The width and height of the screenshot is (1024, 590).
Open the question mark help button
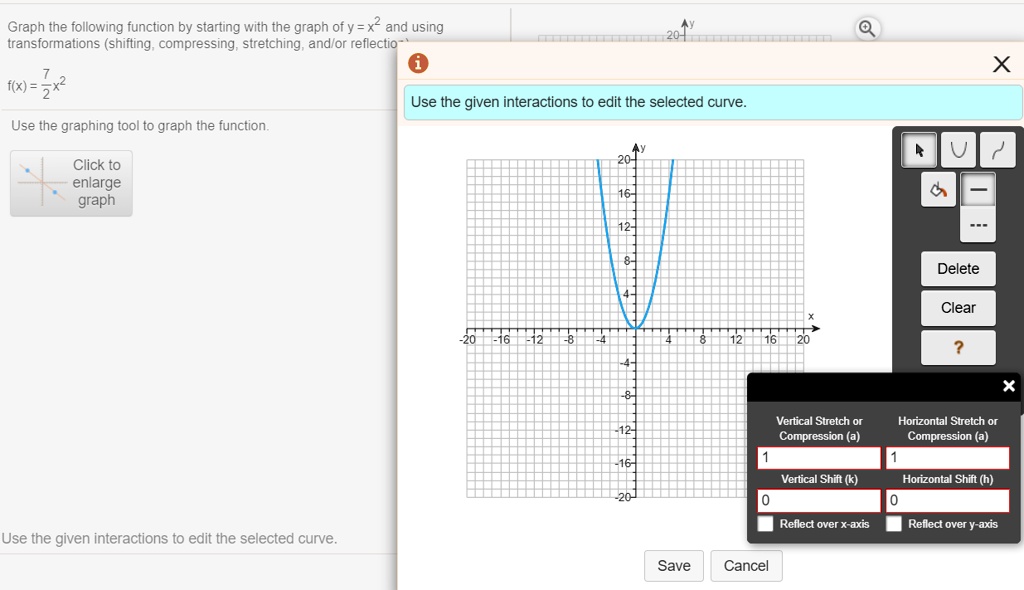tap(958, 348)
